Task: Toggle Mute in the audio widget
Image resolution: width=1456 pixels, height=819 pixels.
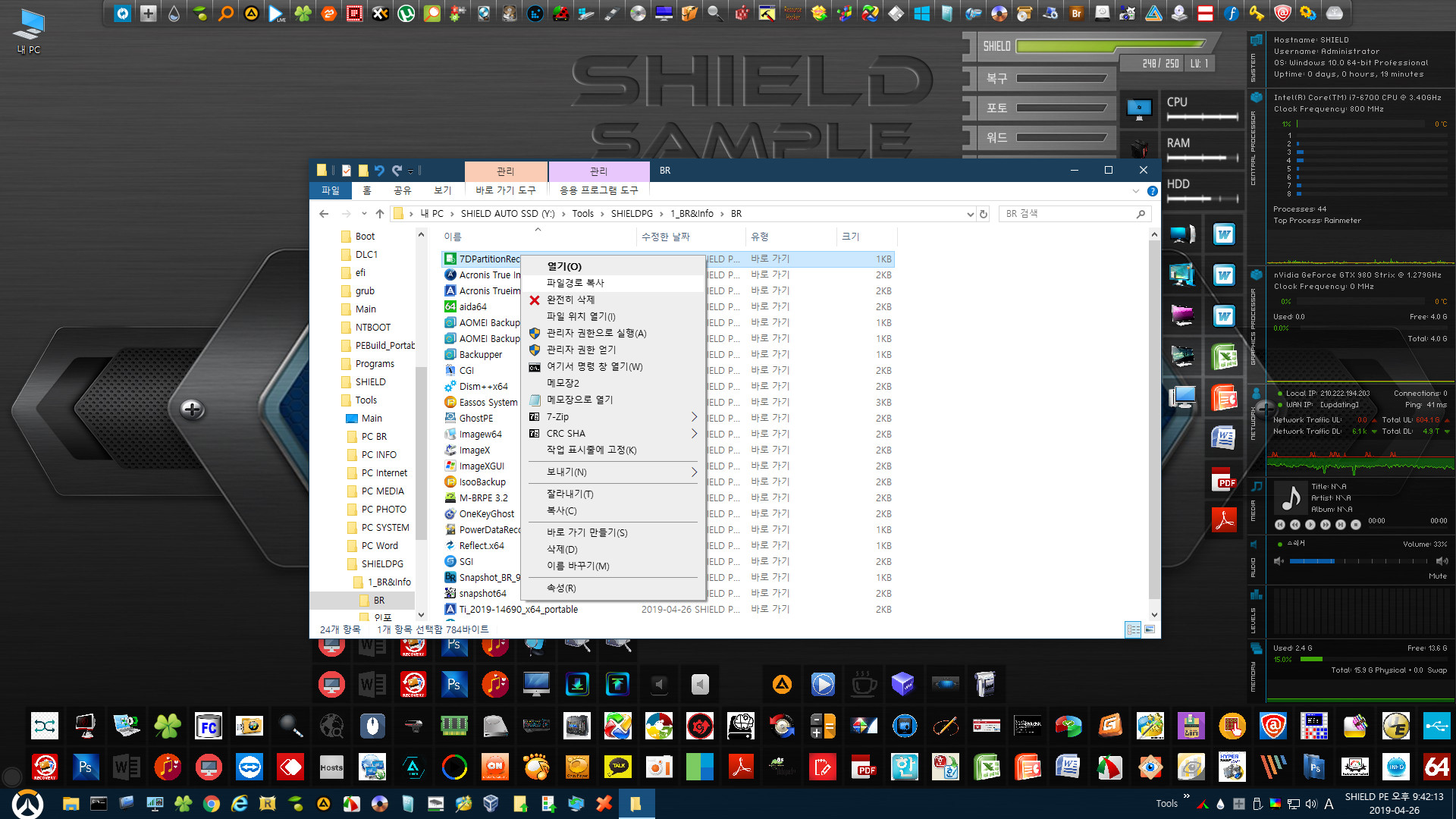Action: tap(1437, 576)
